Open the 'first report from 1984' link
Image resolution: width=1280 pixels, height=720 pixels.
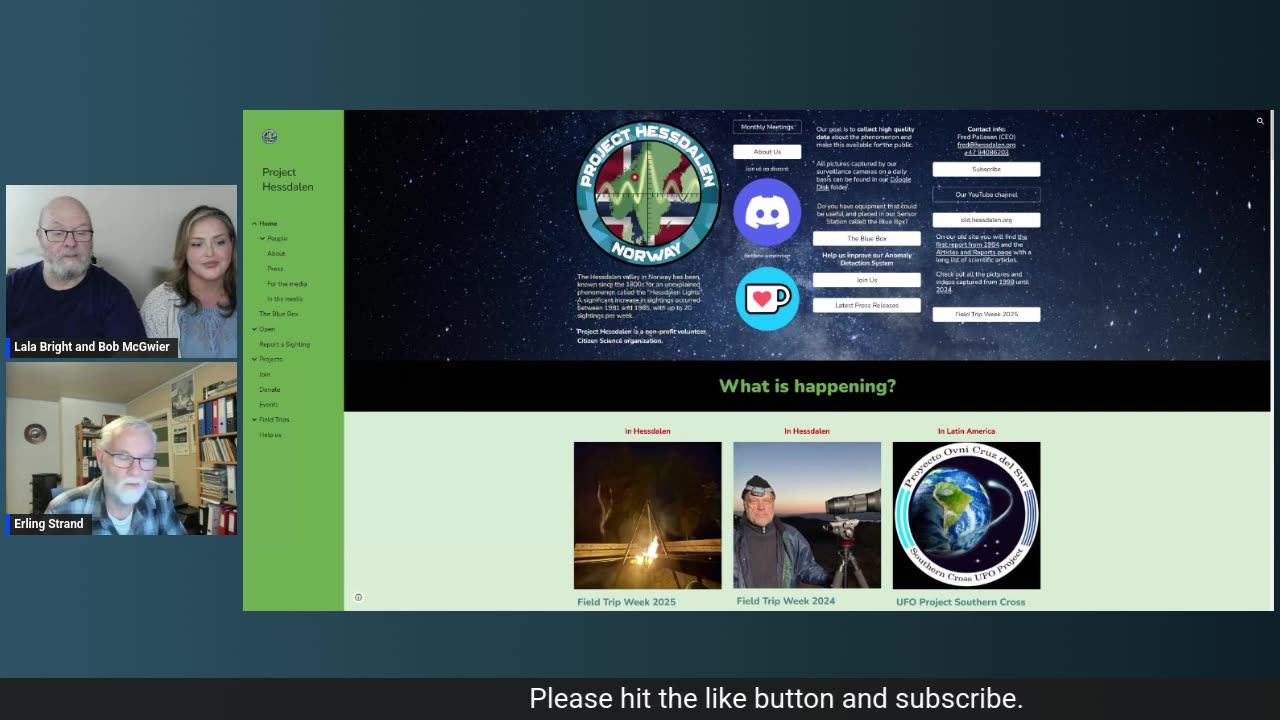pos(967,244)
